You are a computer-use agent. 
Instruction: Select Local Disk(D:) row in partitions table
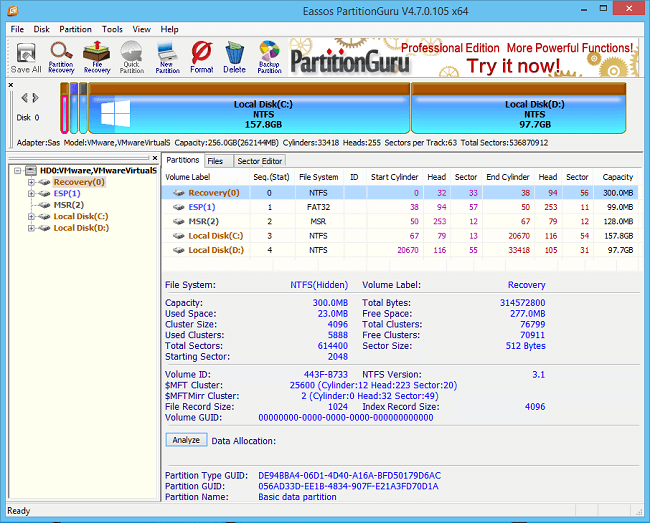pyautogui.click(x=400, y=250)
